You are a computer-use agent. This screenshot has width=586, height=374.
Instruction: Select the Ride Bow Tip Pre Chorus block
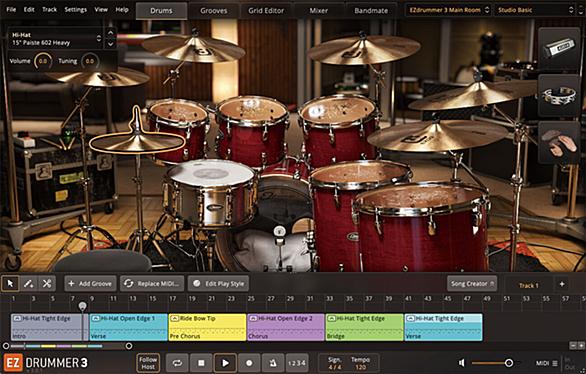click(x=207, y=327)
